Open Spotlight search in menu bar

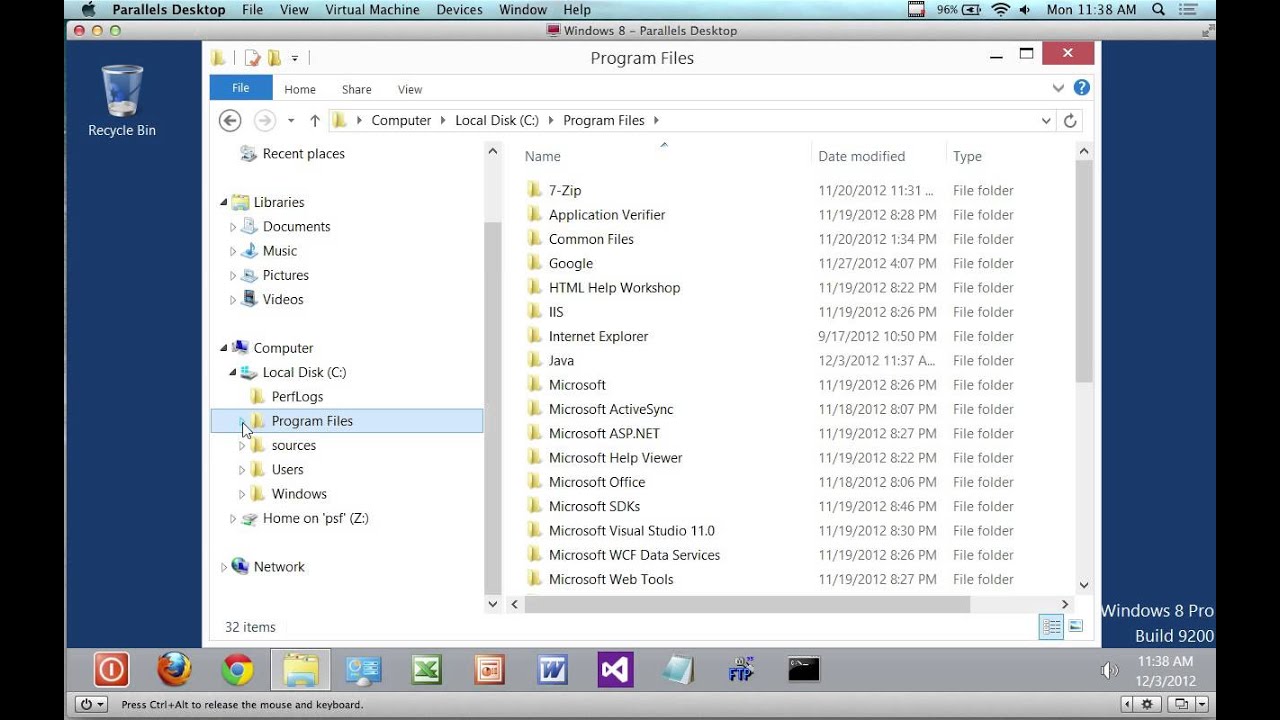tap(1159, 9)
